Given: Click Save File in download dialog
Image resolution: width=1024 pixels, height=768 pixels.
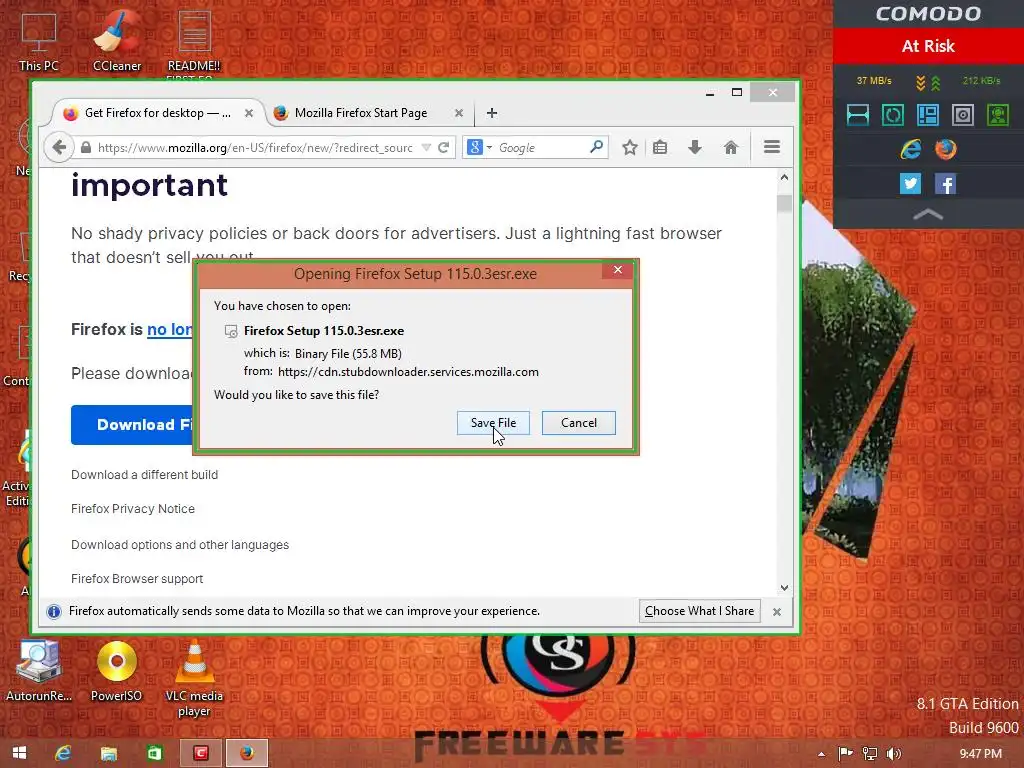Looking at the screenshot, I should (493, 423).
